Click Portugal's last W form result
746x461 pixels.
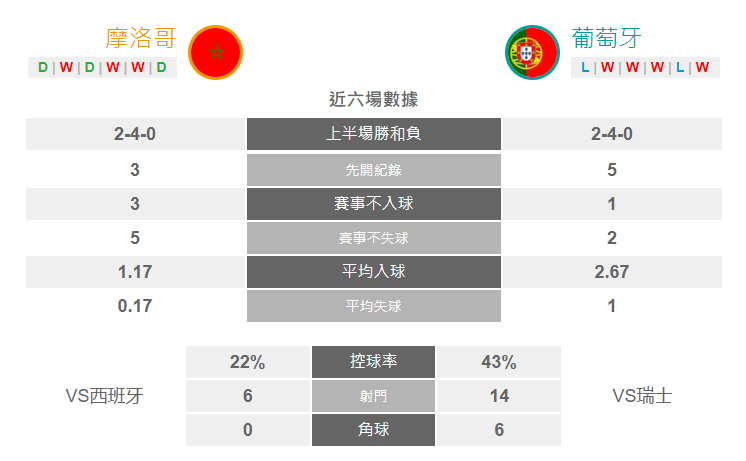[702, 67]
